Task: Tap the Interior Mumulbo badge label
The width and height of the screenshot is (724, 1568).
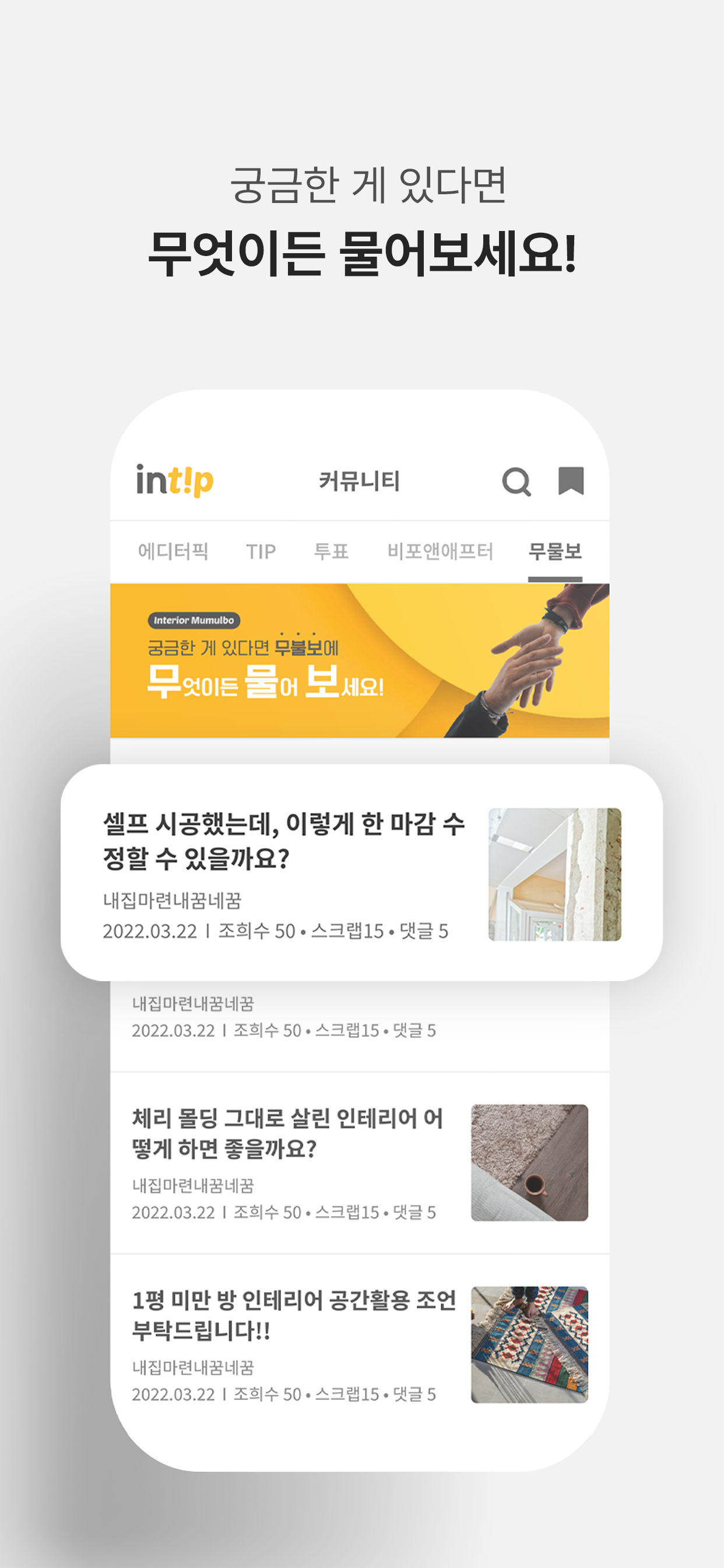Action: pyautogui.click(x=194, y=620)
